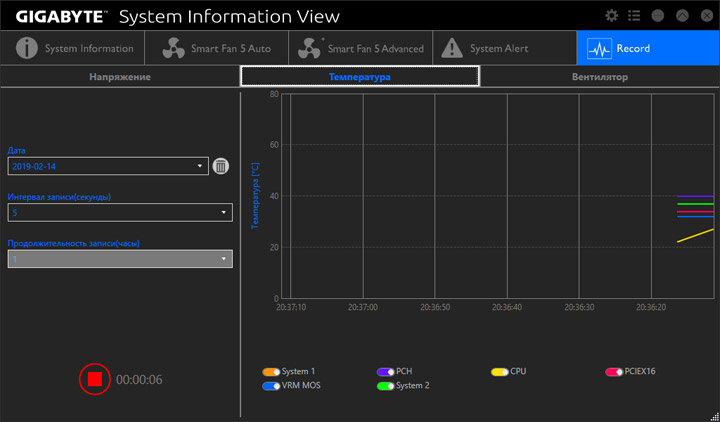Toggle PCIEX16 temperature series
This screenshot has width=720, height=422.
coord(614,372)
